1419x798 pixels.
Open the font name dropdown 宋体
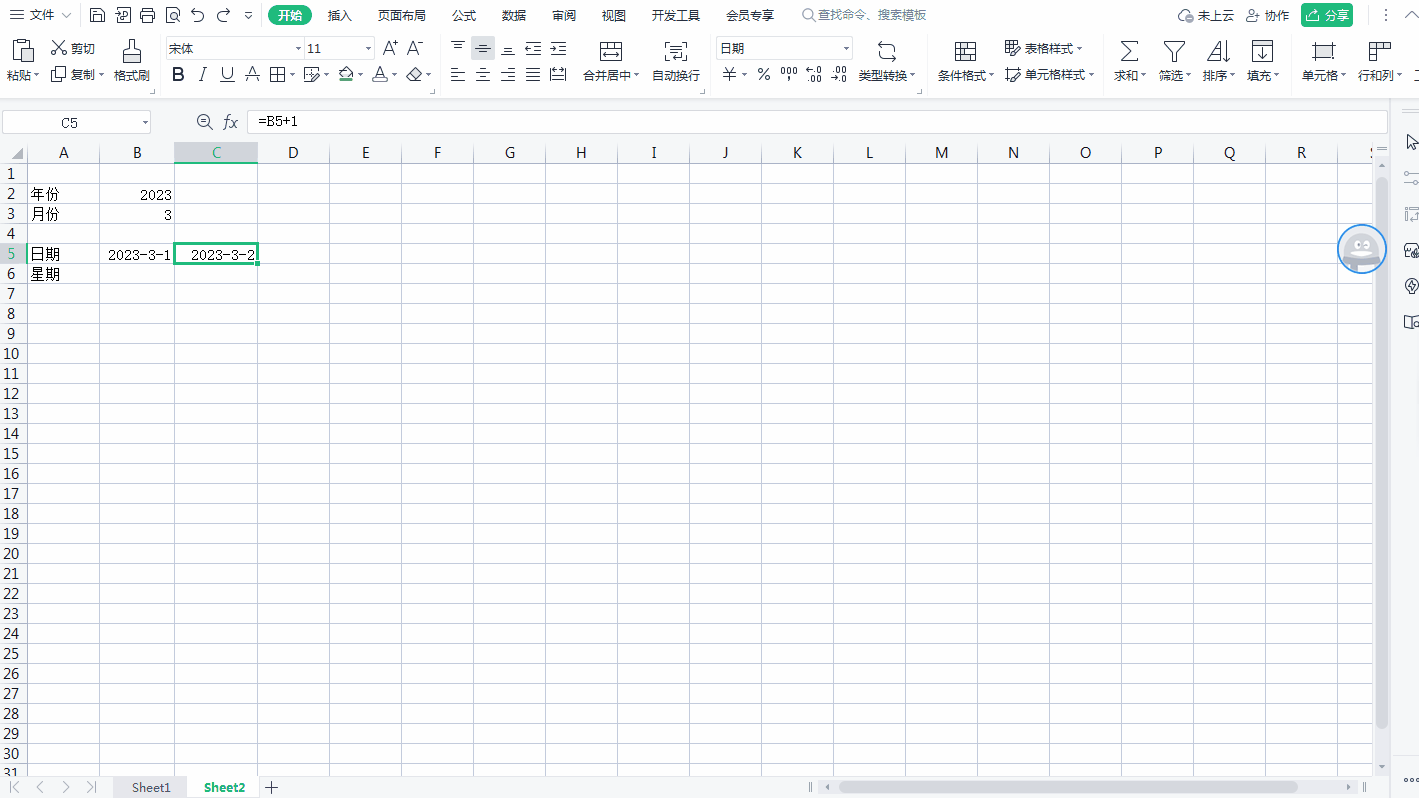(x=298, y=49)
